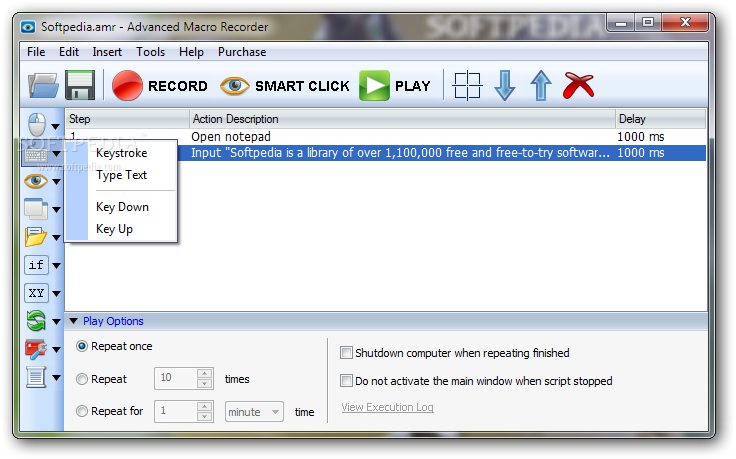This screenshot has width=736, height=459.
Task: Click the keyboard action icon in sidebar
Action: click(x=36, y=154)
